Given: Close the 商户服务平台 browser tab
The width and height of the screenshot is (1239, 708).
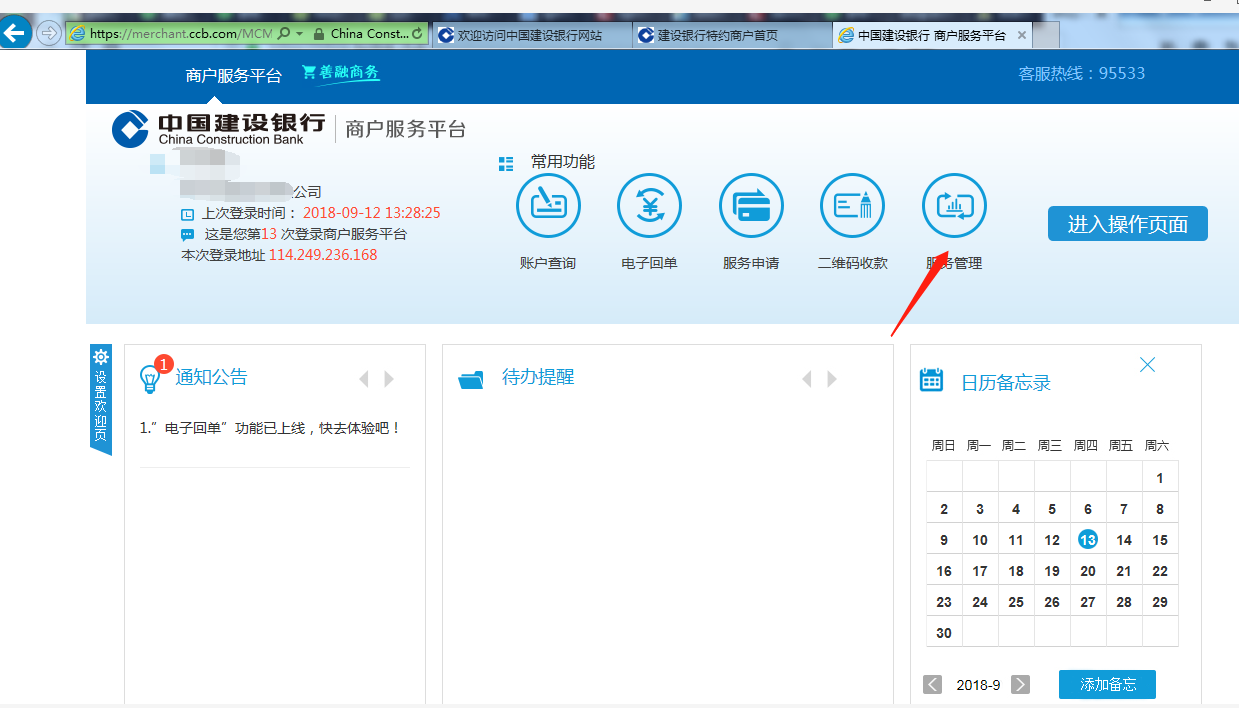Looking at the screenshot, I should [x=1021, y=35].
